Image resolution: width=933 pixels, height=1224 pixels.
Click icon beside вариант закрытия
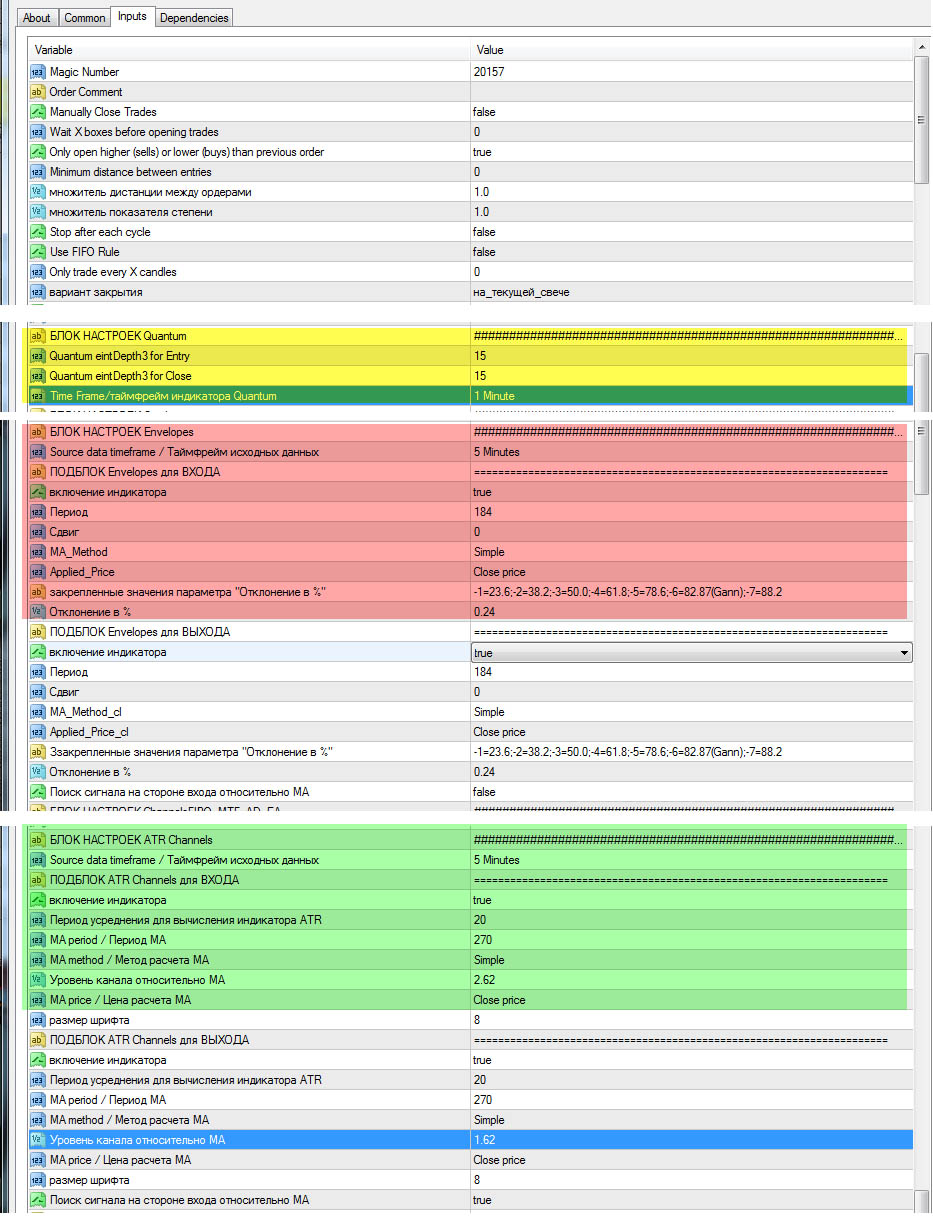pos(38,292)
